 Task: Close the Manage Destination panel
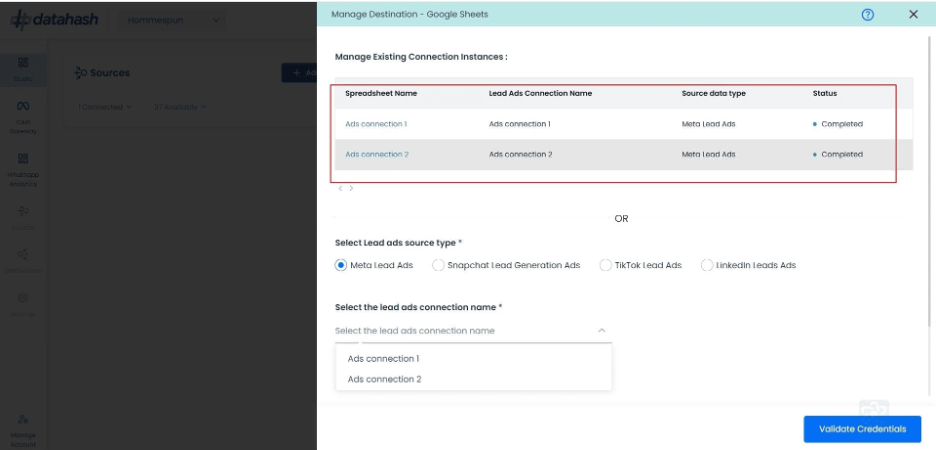913,14
